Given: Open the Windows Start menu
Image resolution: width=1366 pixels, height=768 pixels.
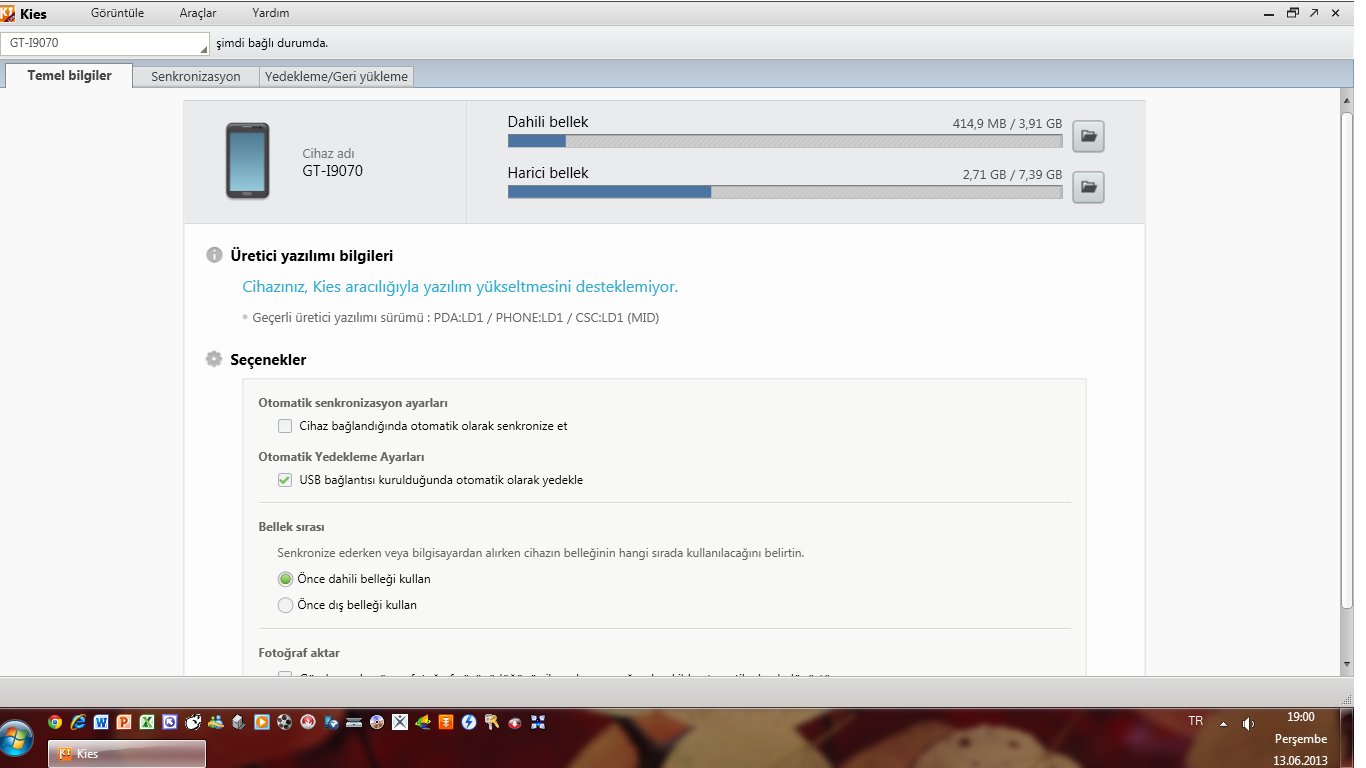Looking at the screenshot, I should pyautogui.click(x=17, y=740).
